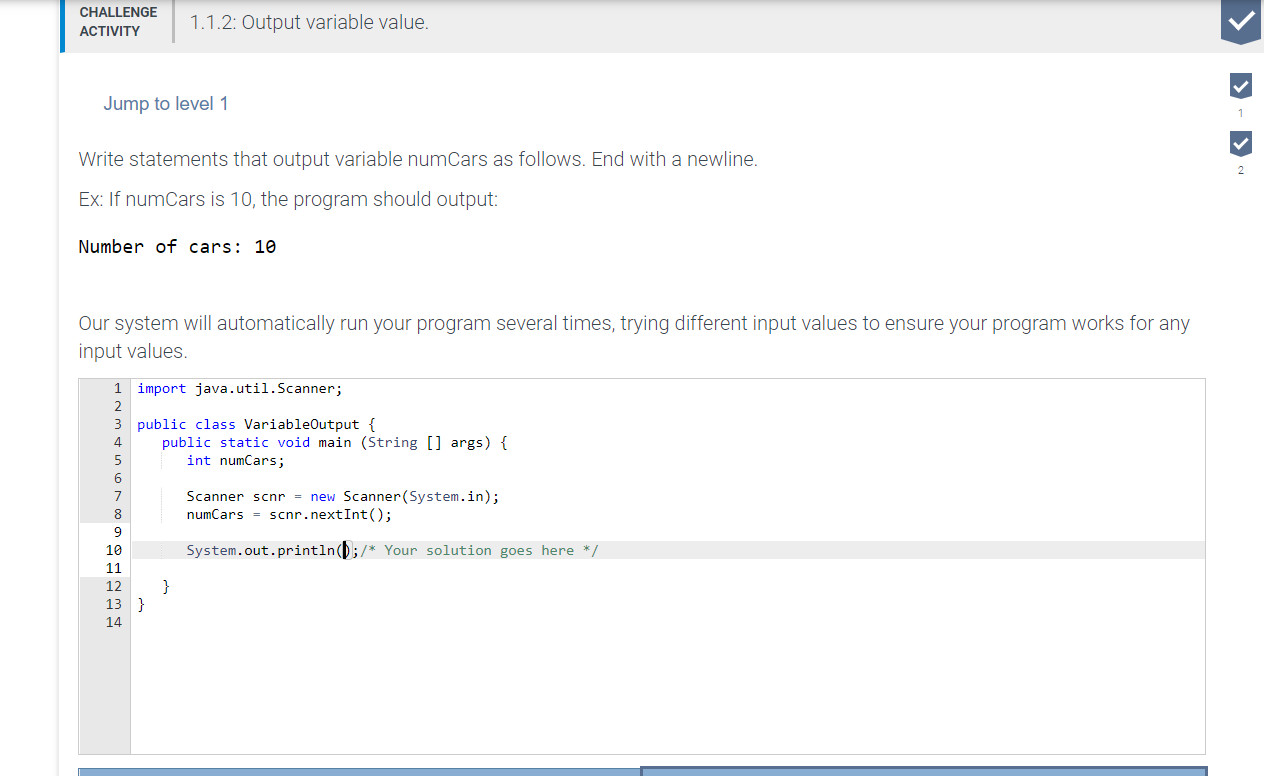Screen dimensions: 1264x776
Task: Click the "int numCars;" declaration line
Action: [x=234, y=460]
